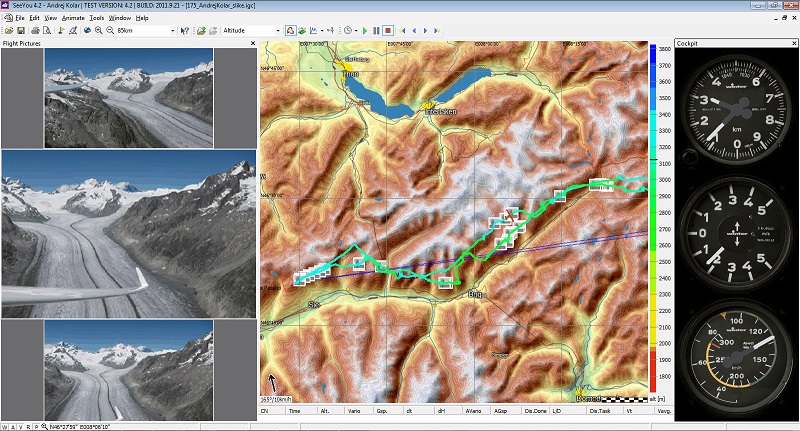800x431 pixels.
Task: Pause the flight animation
Action: tap(378, 31)
